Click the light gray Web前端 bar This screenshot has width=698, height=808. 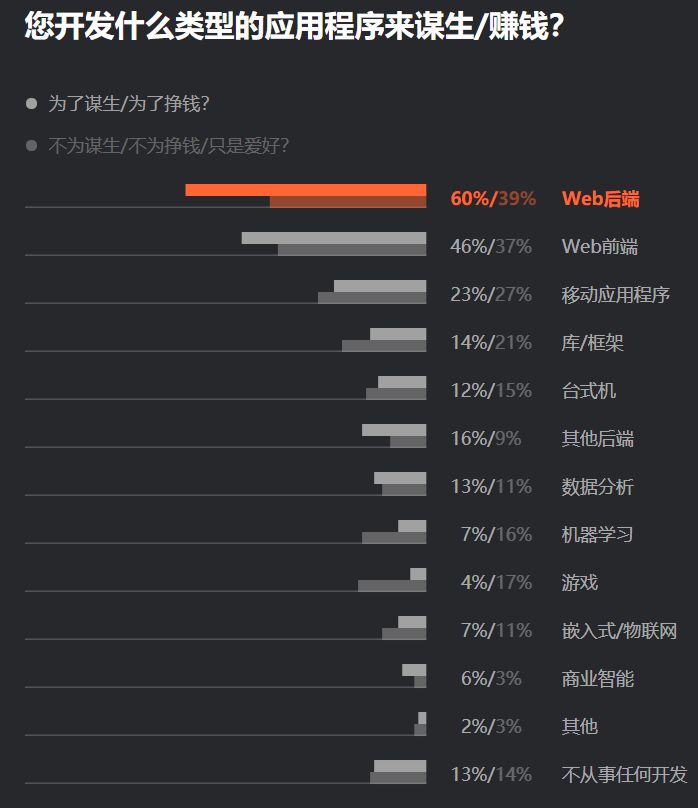click(333, 238)
